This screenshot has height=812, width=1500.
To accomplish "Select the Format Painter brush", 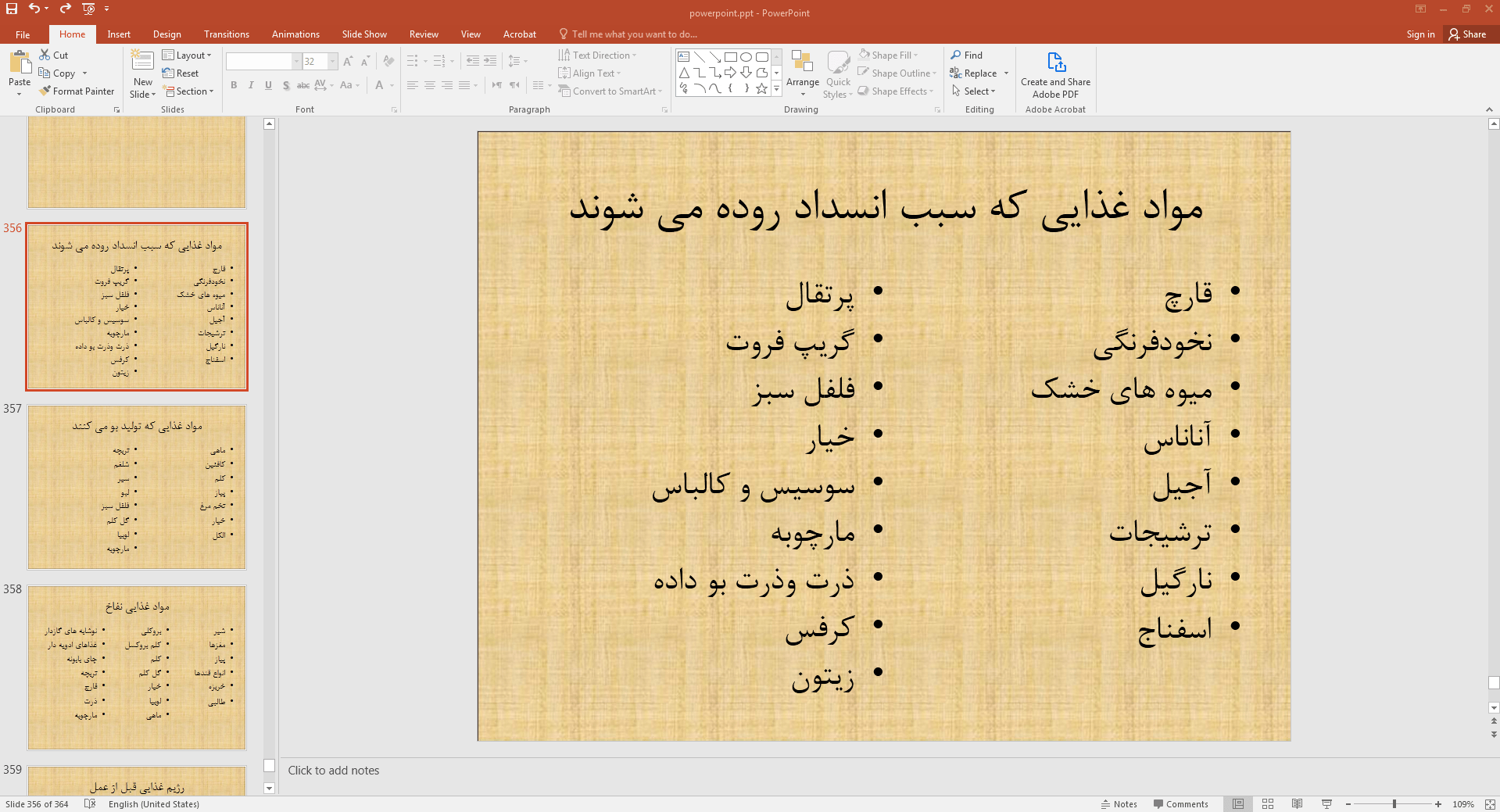I will 77,91.
